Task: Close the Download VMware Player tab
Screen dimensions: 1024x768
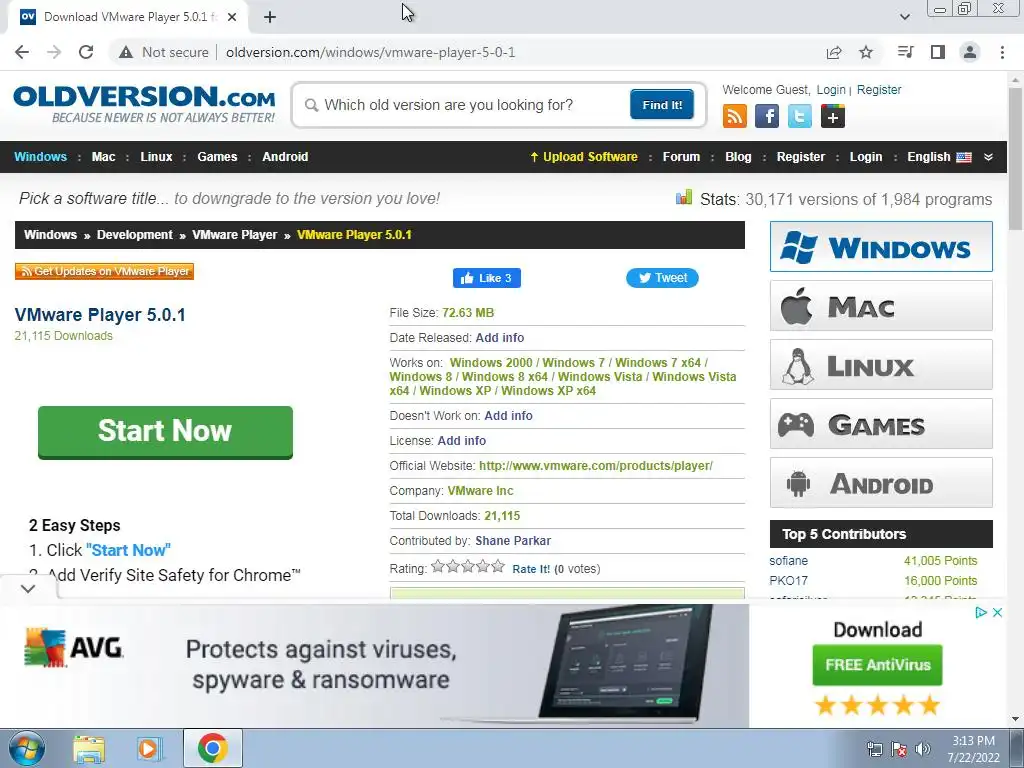Action: (232, 17)
